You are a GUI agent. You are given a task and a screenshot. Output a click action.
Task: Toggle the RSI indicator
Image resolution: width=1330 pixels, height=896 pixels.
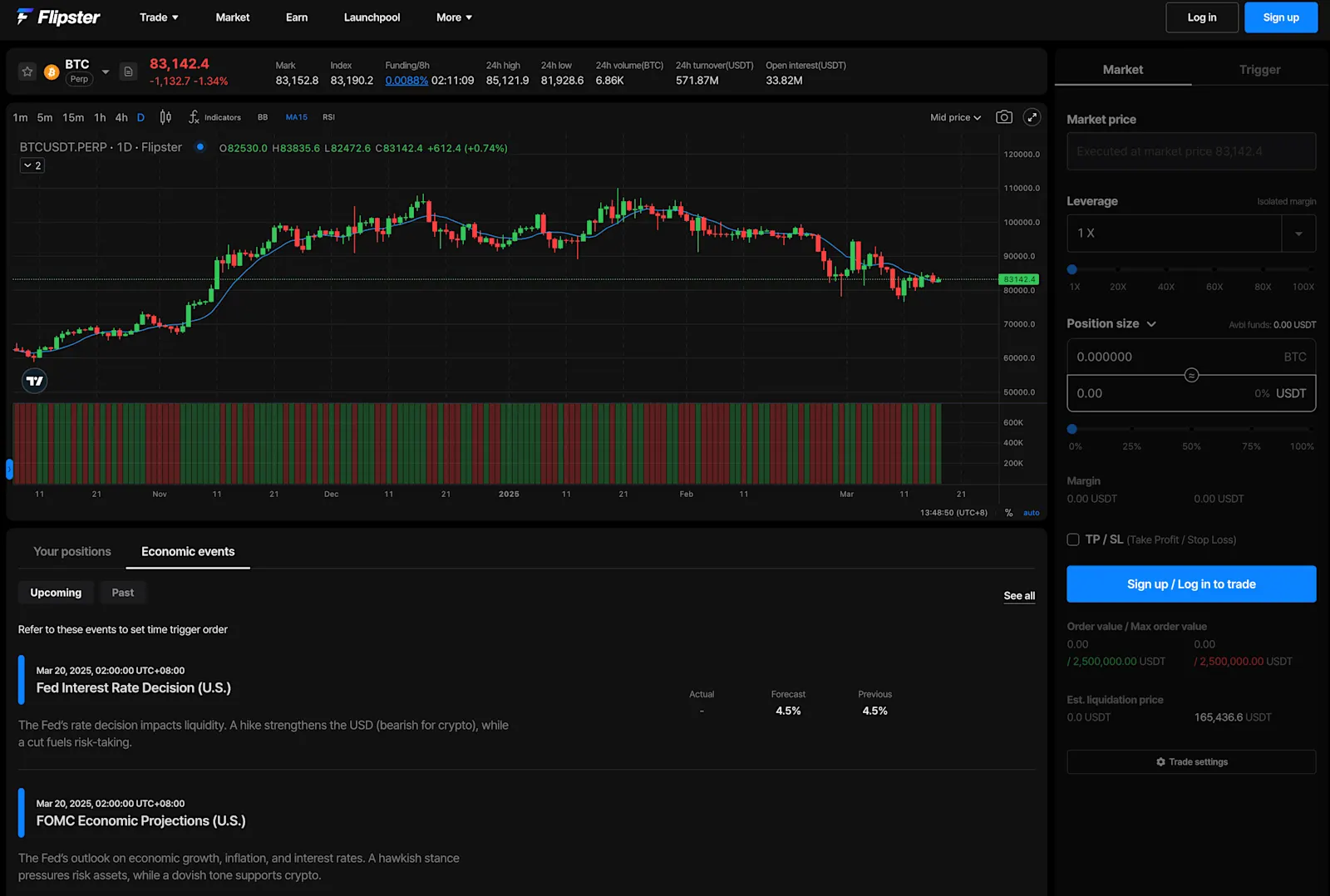[329, 117]
